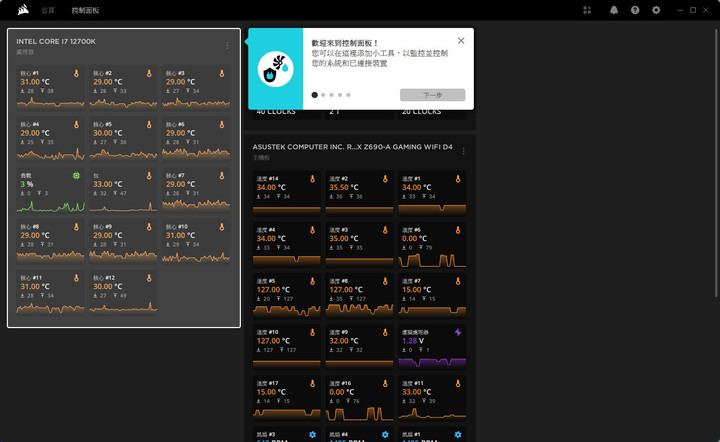
Task: Click blue fan icon on 風扇 #3 tile
Action: 313,434
